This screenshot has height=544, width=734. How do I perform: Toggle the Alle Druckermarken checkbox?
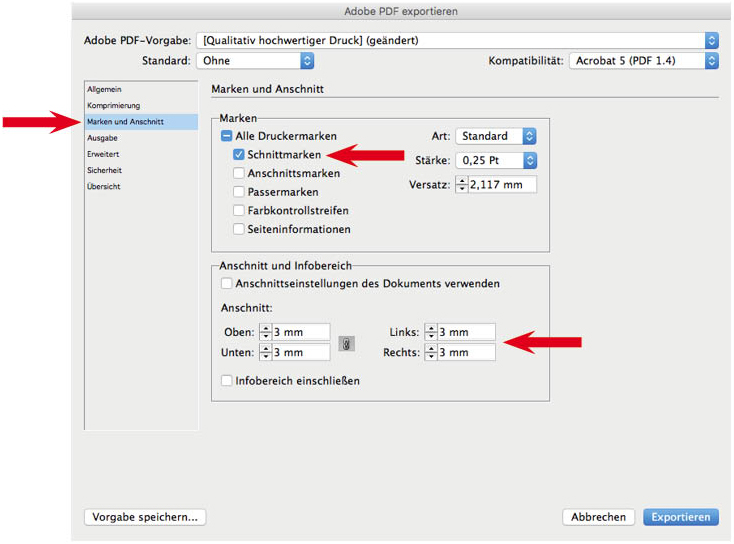point(226,136)
